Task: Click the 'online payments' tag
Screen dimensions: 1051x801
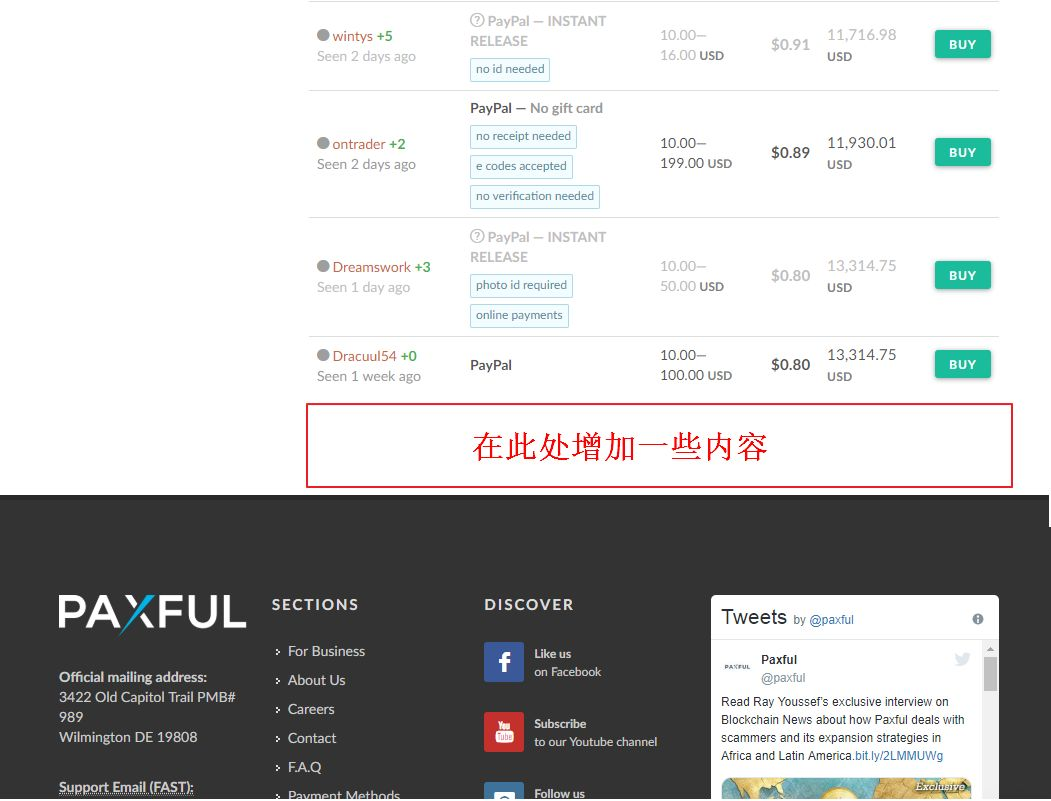Action: click(519, 315)
